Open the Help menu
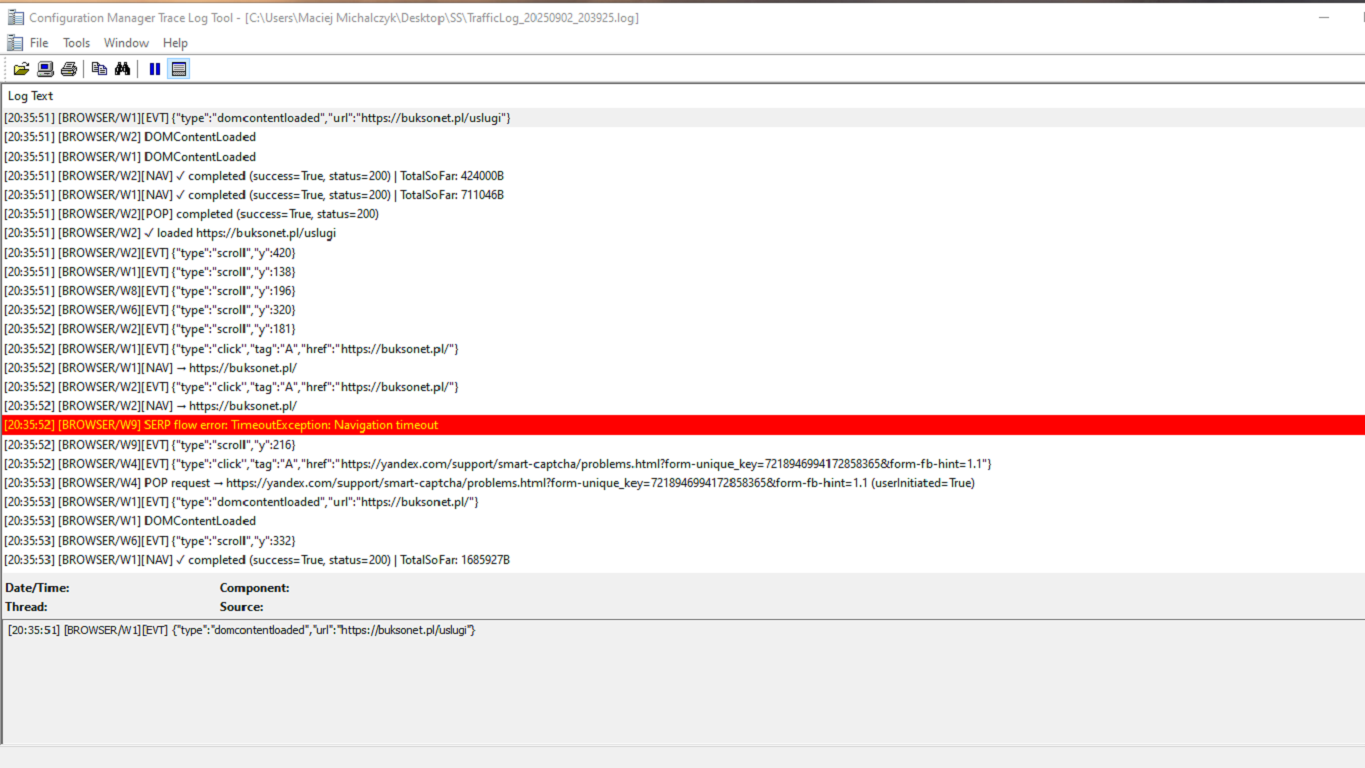 pyautogui.click(x=175, y=42)
